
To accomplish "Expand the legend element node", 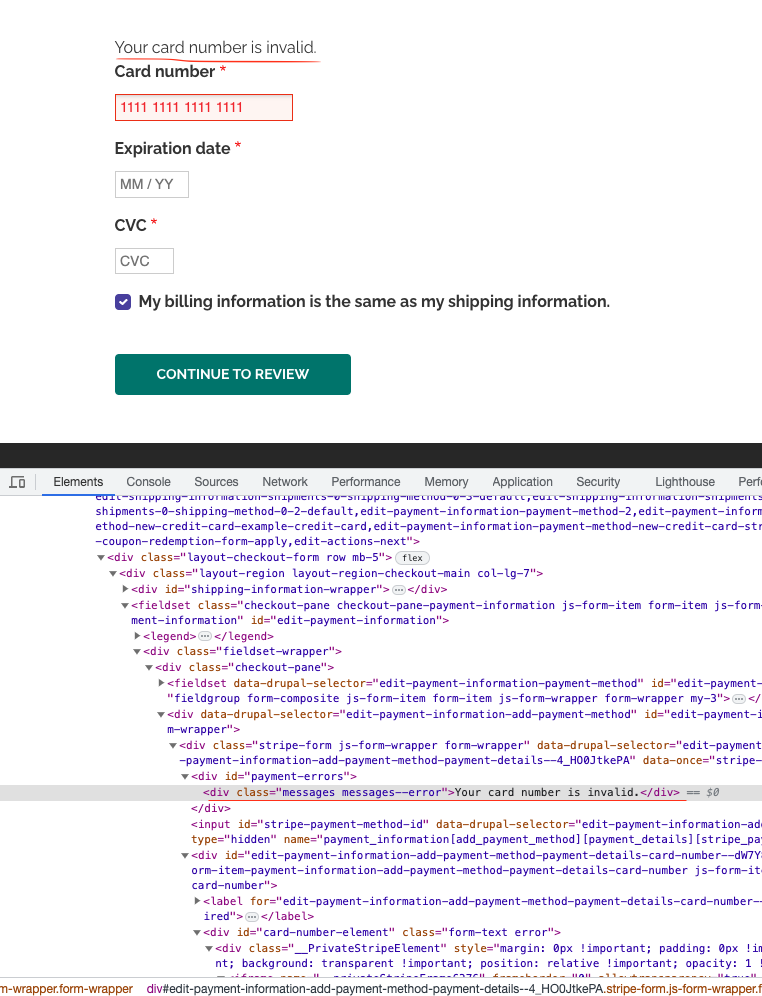I will pos(137,636).
